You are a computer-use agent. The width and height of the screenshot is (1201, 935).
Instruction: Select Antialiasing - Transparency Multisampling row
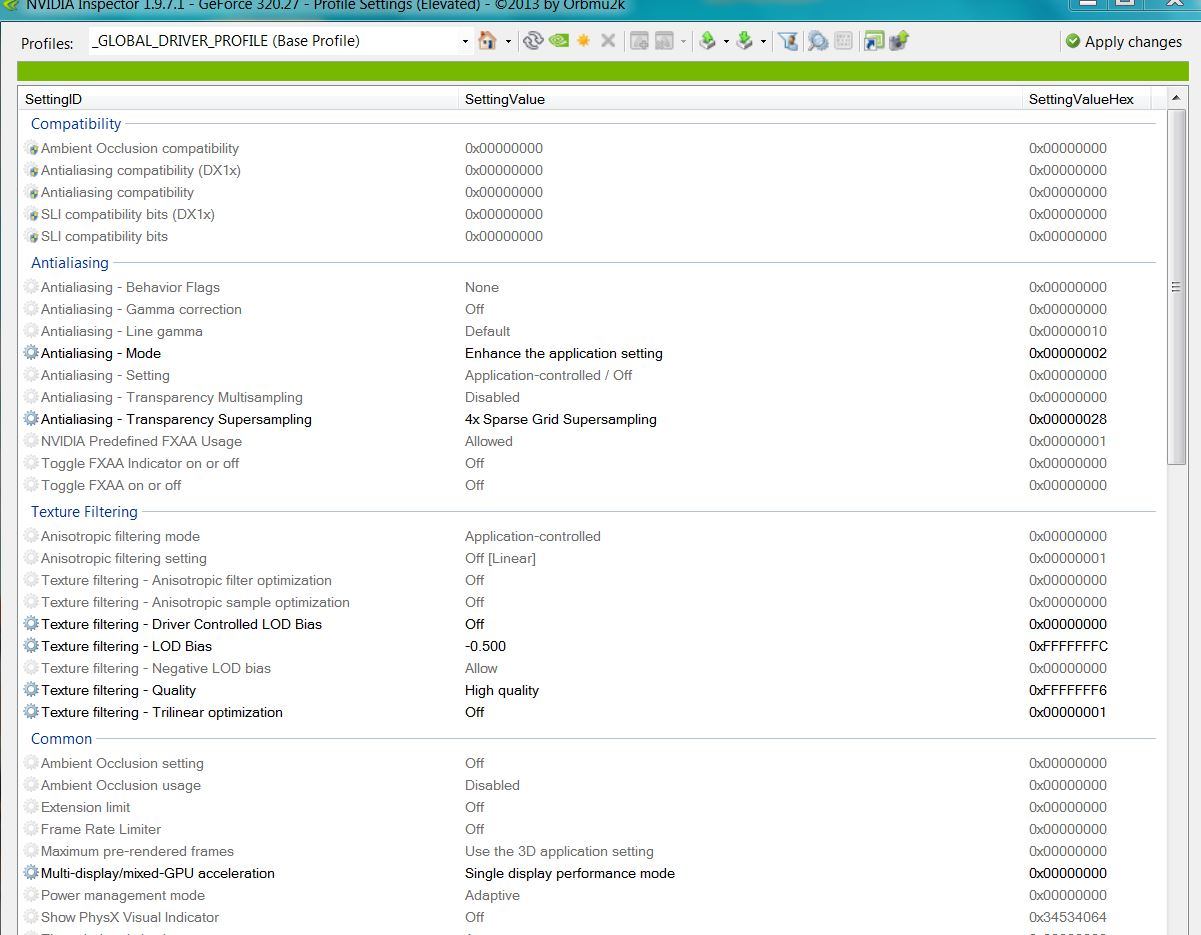[x=588, y=397]
